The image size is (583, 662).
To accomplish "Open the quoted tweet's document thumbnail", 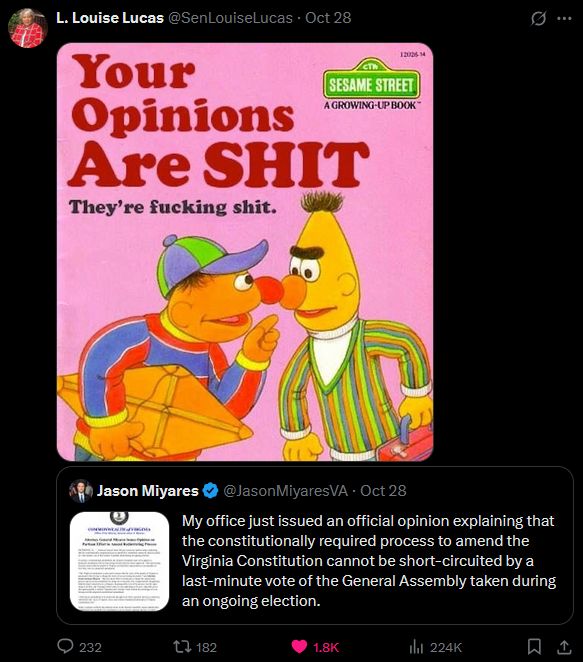I will 119,561.
